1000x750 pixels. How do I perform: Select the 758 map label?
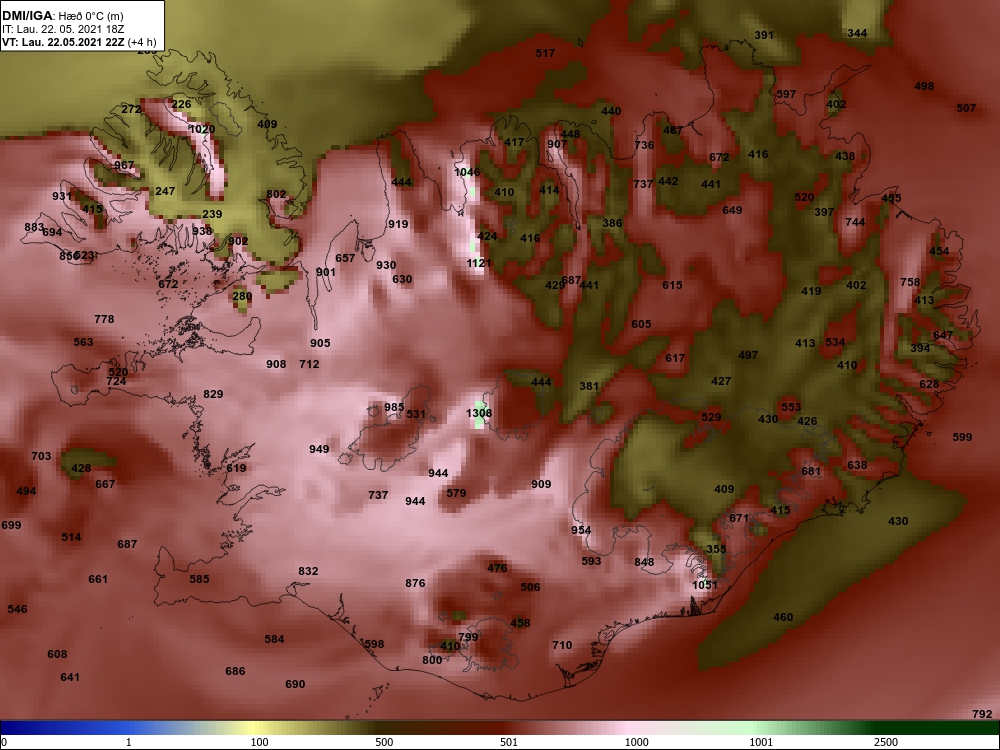pos(910,282)
